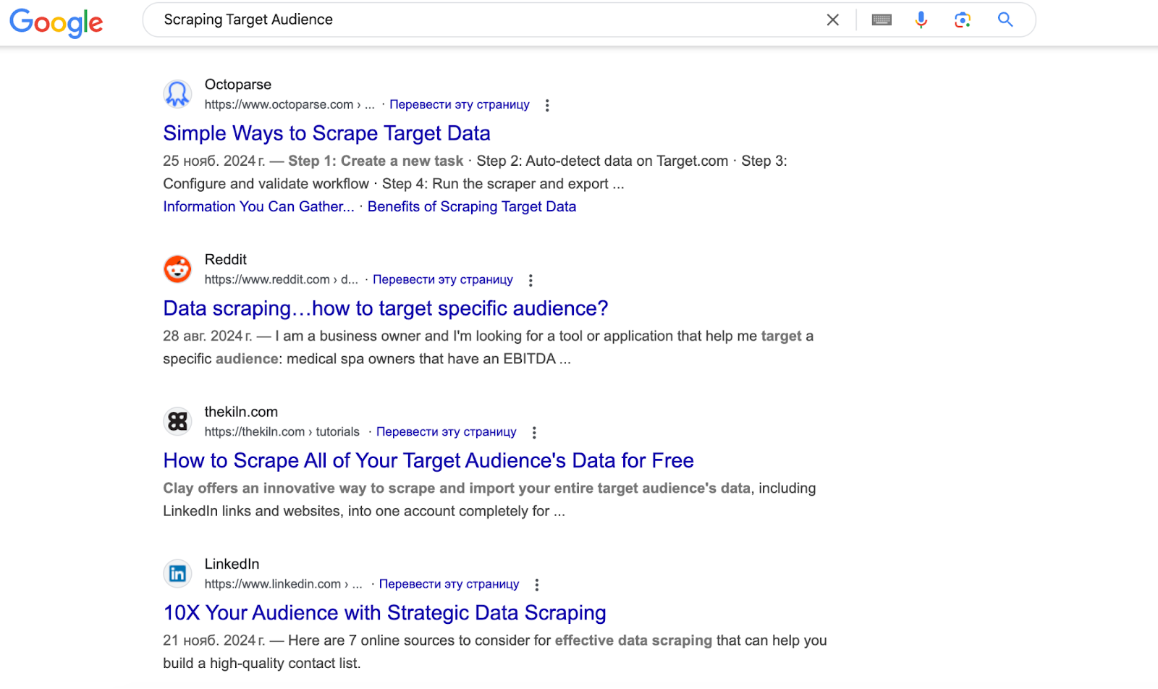Click into the search field text
Viewport: 1158px width, 689px height.
(x=248, y=20)
